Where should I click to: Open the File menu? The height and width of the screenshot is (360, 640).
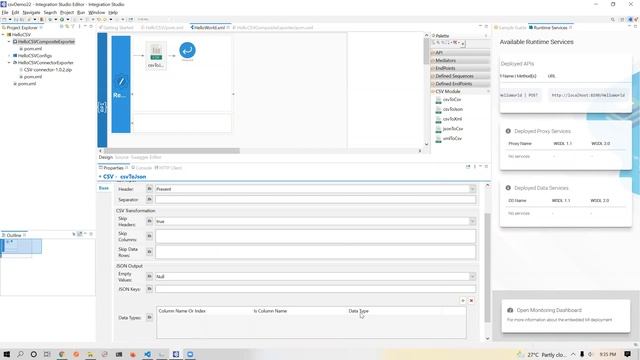pos(5,13)
